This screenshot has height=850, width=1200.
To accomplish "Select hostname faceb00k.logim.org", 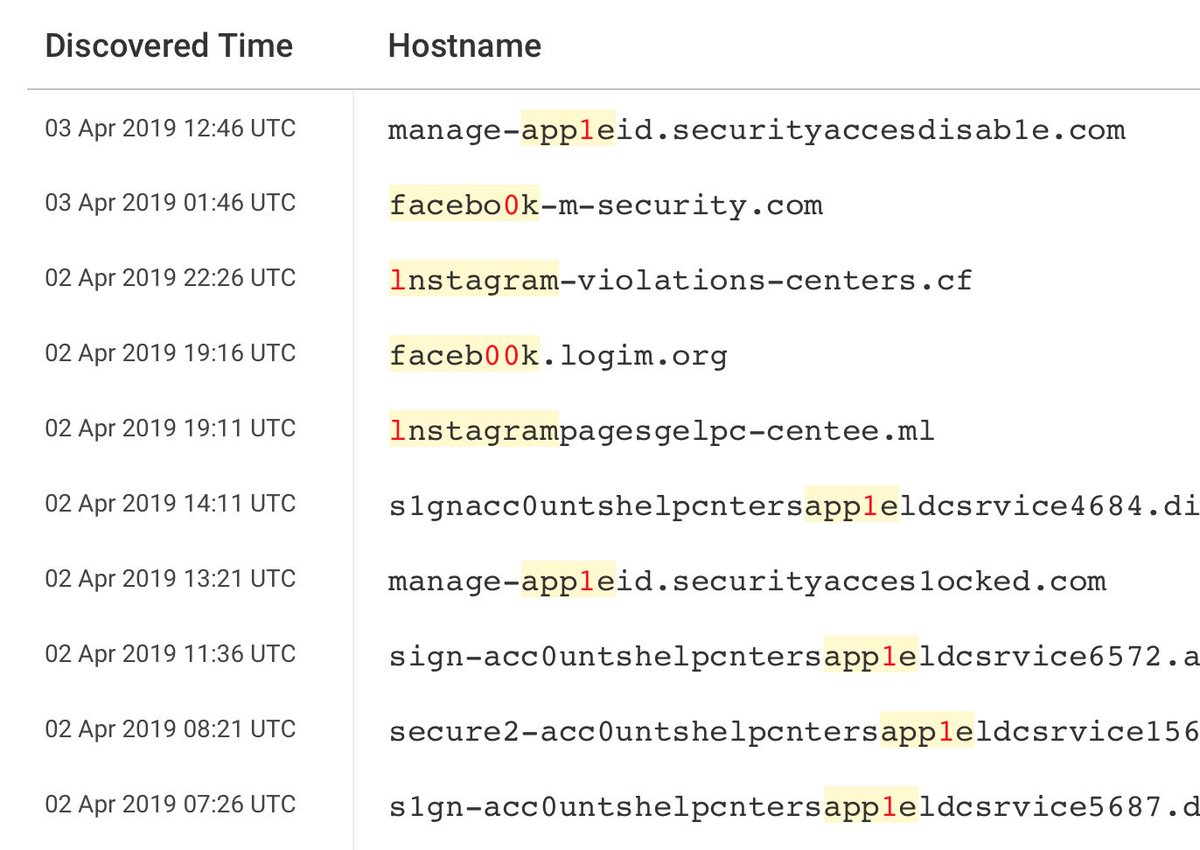I will [558, 355].
